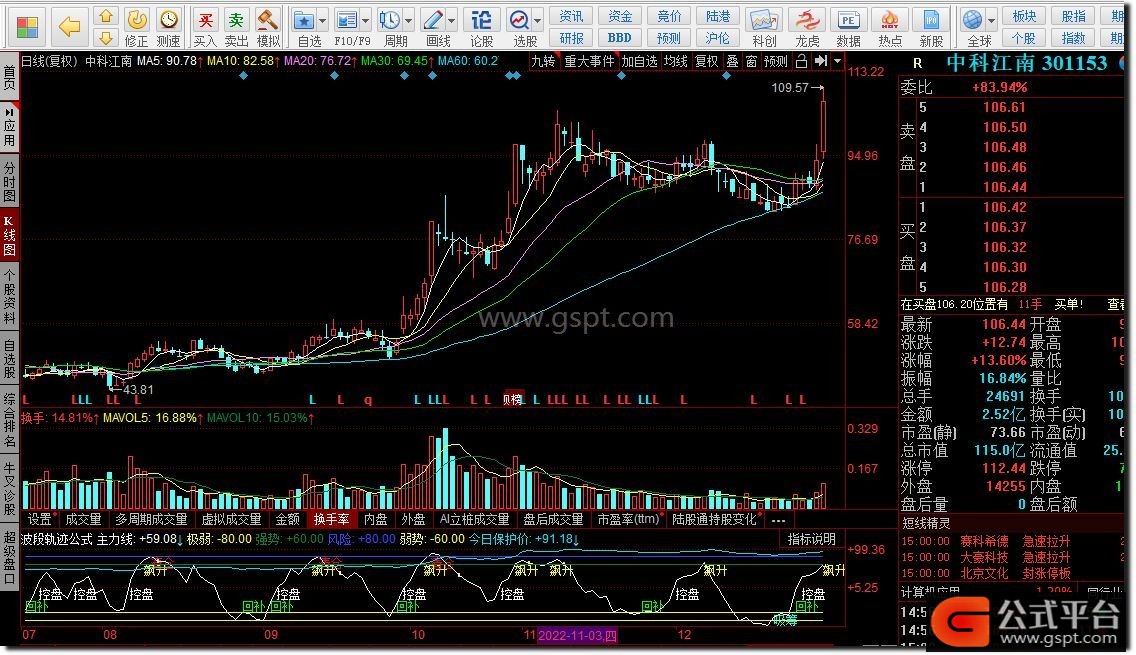Open the 热点 hot topics flame icon
The image size is (1136, 655).
(x=890, y=28)
